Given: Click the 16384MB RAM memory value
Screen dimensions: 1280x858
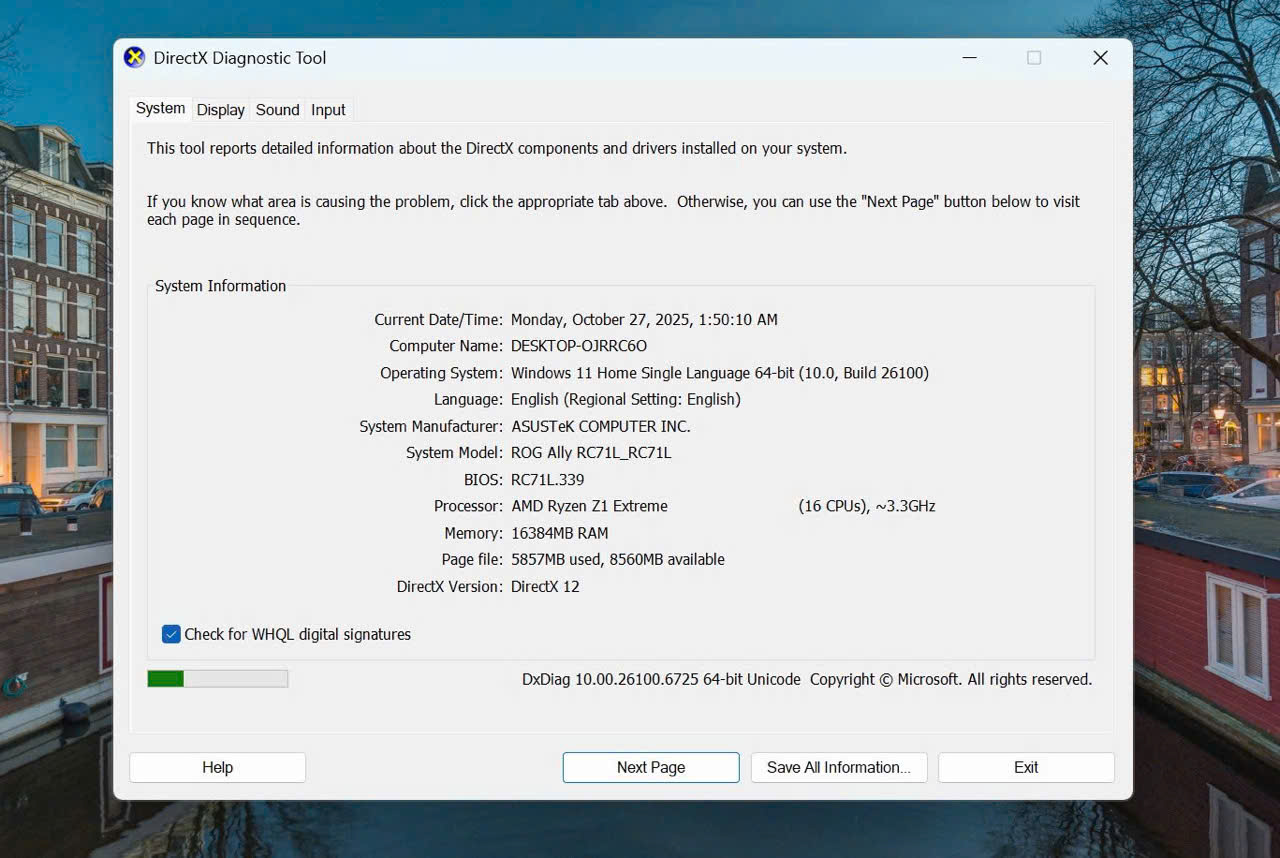Looking at the screenshot, I should [x=559, y=533].
